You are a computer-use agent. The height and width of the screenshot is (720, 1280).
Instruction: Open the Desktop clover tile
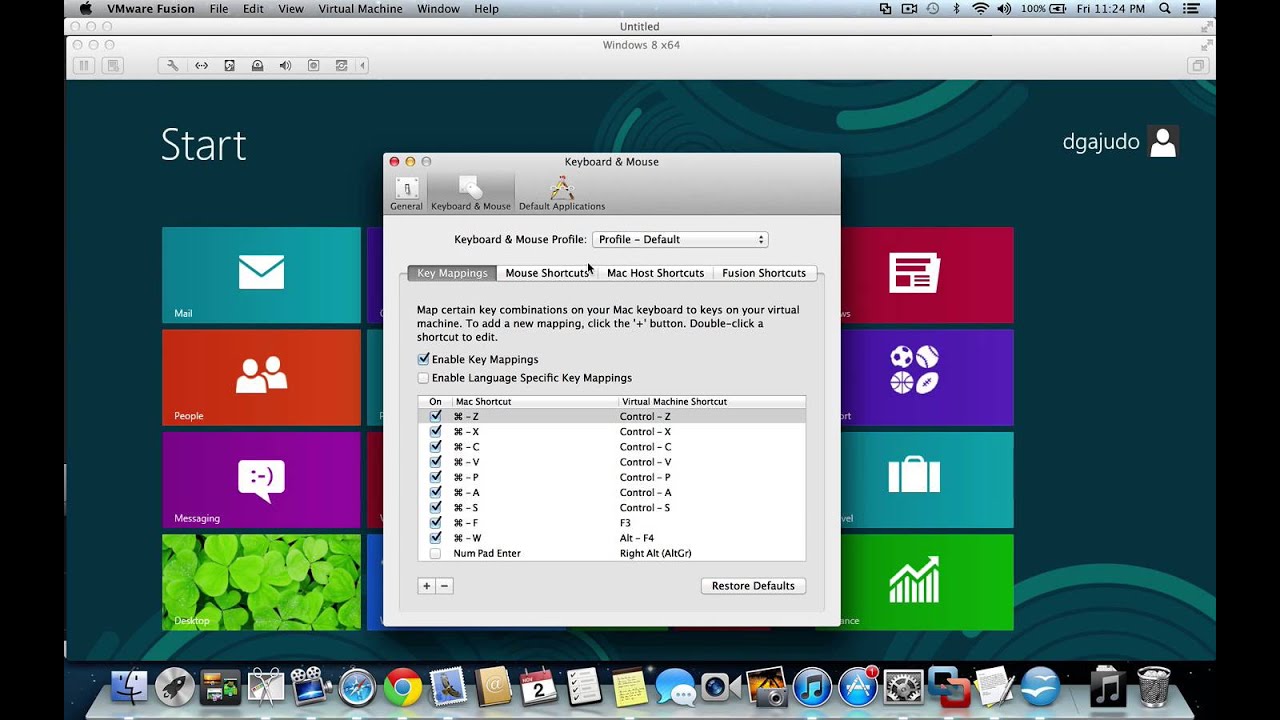click(x=261, y=582)
